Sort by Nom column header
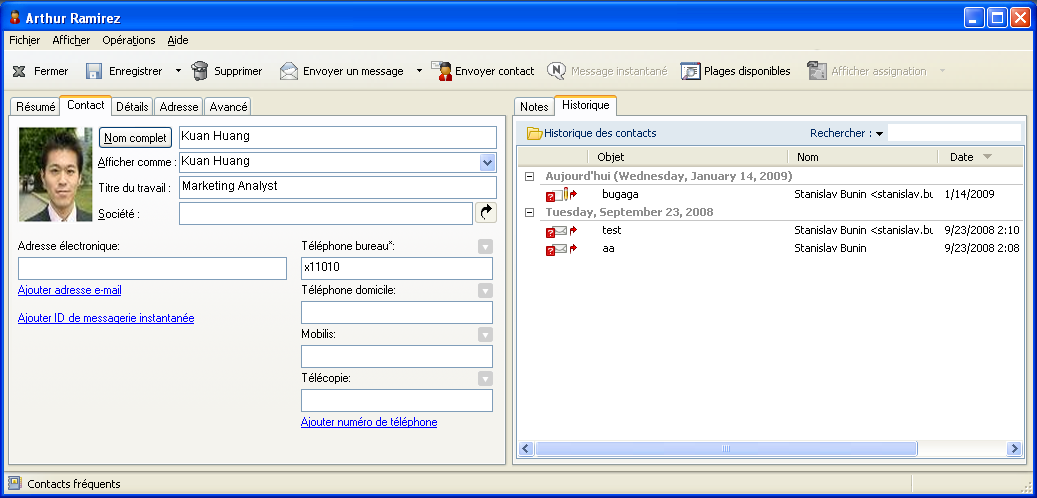The width and height of the screenshot is (1037, 498). pos(863,157)
